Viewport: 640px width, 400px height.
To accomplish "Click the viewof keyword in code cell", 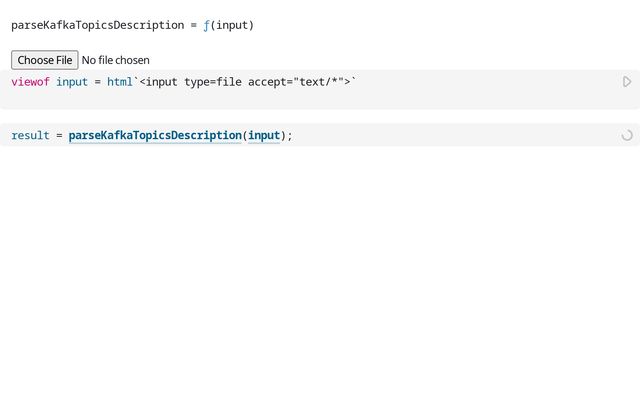I will click(x=30, y=82).
